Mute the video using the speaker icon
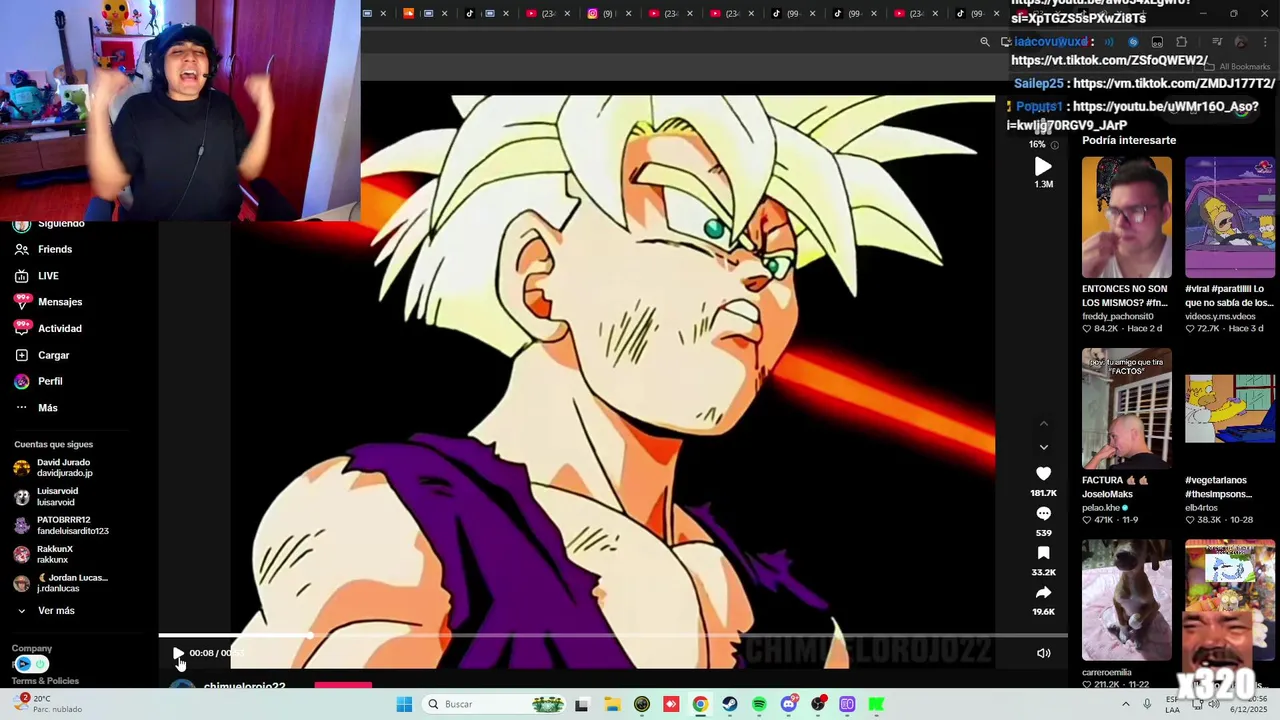The width and height of the screenshot is (1280, 720). pyautogui.click(x=1043, y=653)
